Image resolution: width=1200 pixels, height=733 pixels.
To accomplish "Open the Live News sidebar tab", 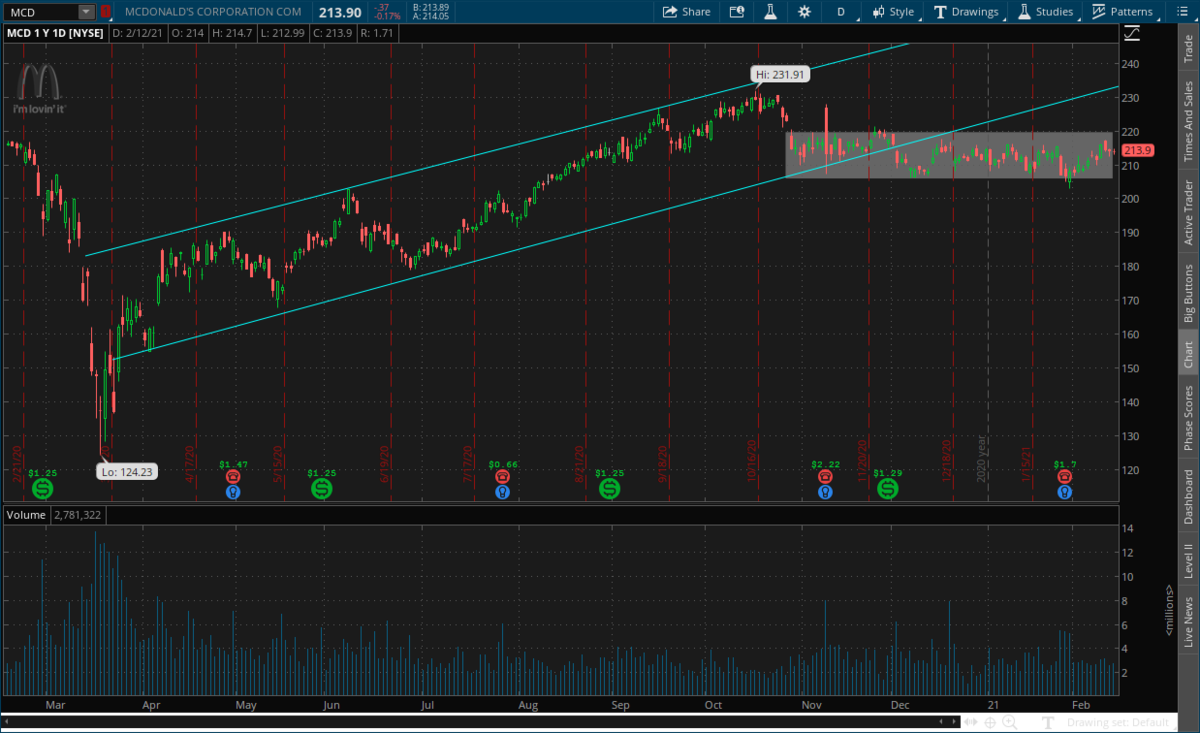I will tap(1188, 622).
